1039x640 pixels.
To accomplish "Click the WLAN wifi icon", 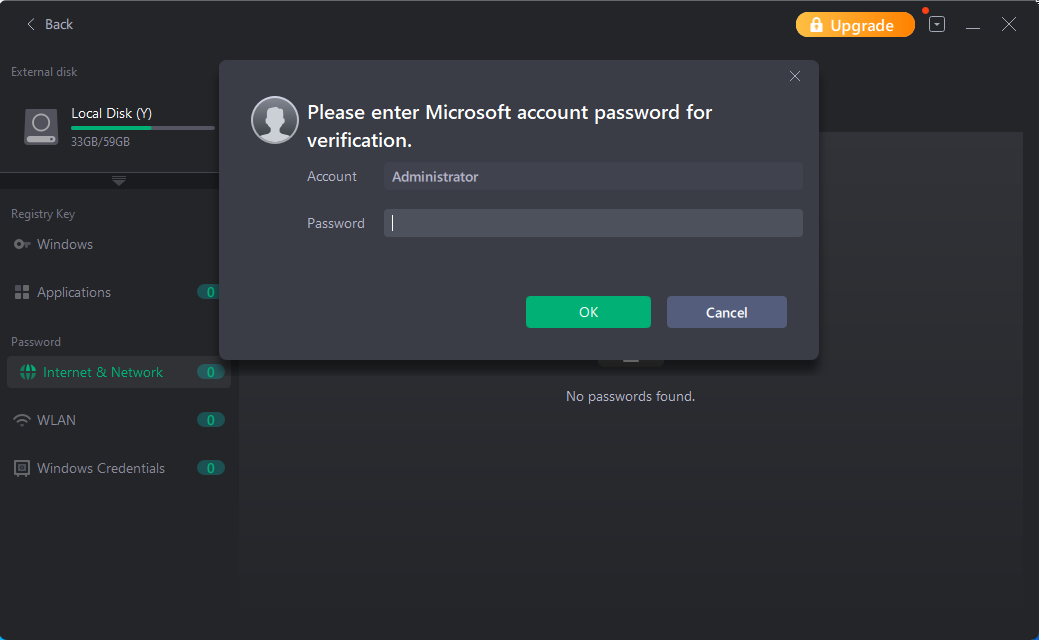I will [x=22, y=420].
